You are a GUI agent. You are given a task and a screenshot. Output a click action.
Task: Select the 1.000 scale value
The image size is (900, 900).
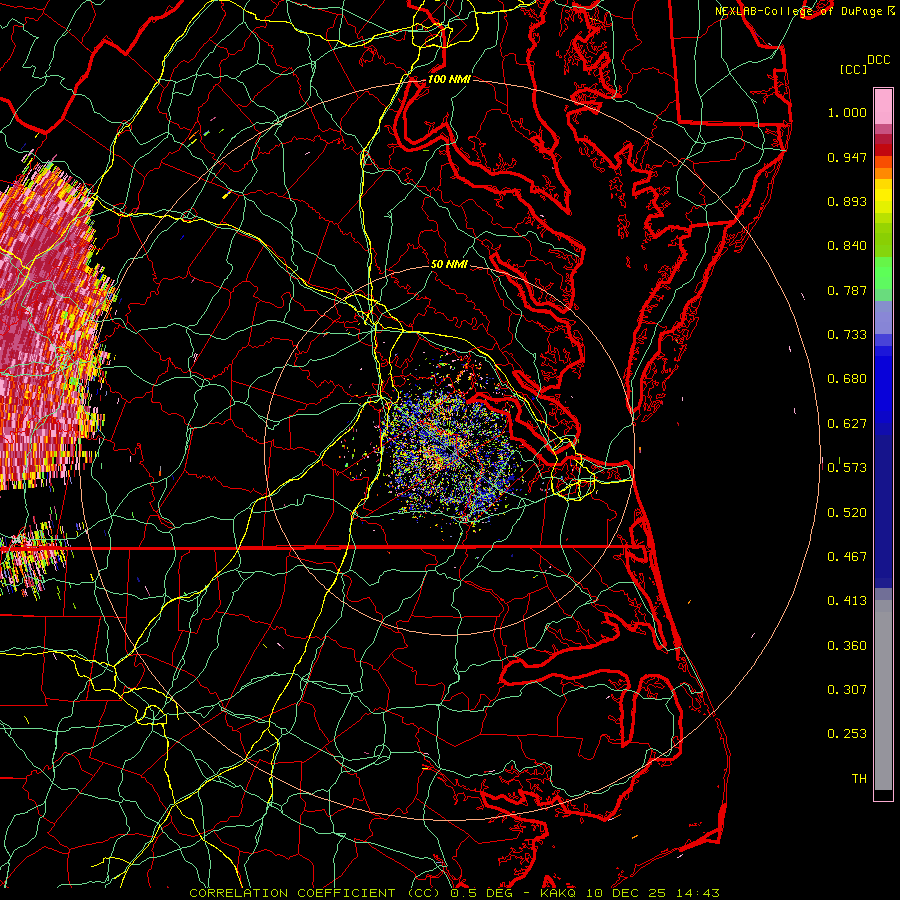click(x=847, y=112)
